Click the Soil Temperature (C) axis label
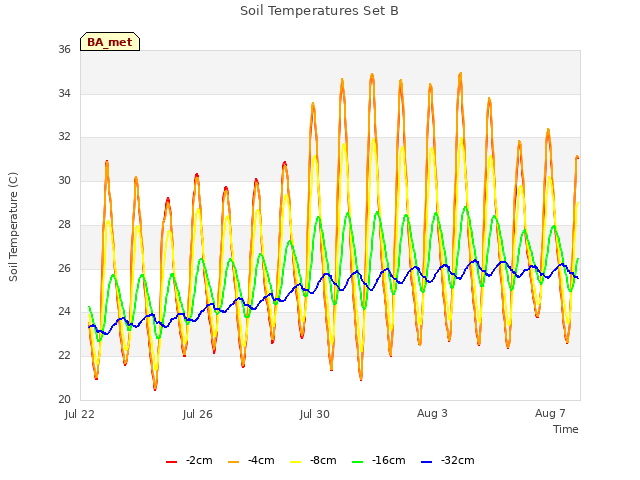 pyautogui.click(x=13, y=227)
